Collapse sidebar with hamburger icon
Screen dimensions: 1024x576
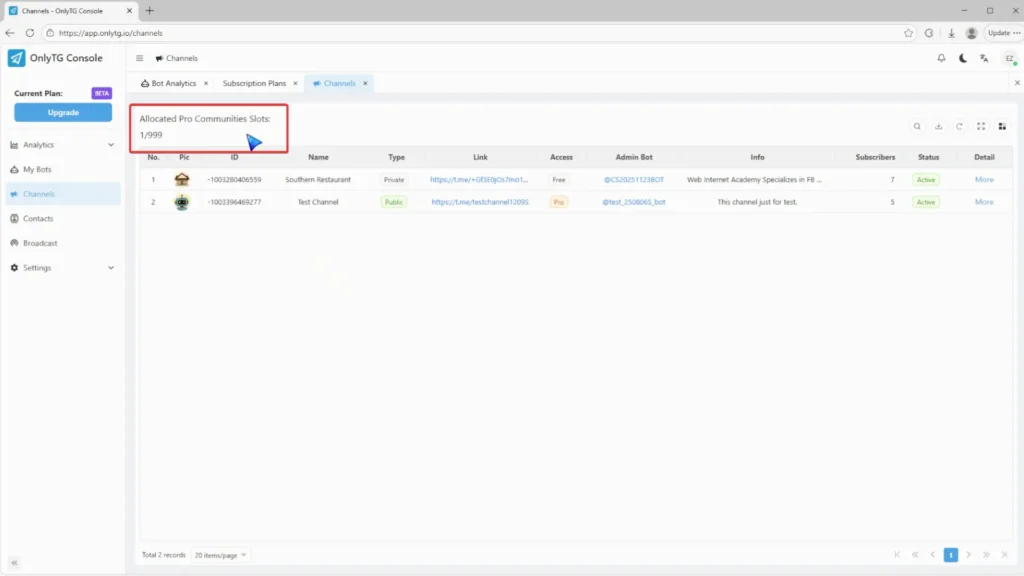coord(140,58)
